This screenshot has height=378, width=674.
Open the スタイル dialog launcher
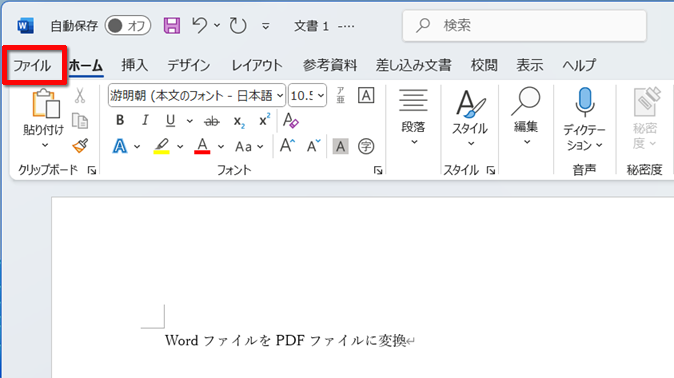click(491, 171)
